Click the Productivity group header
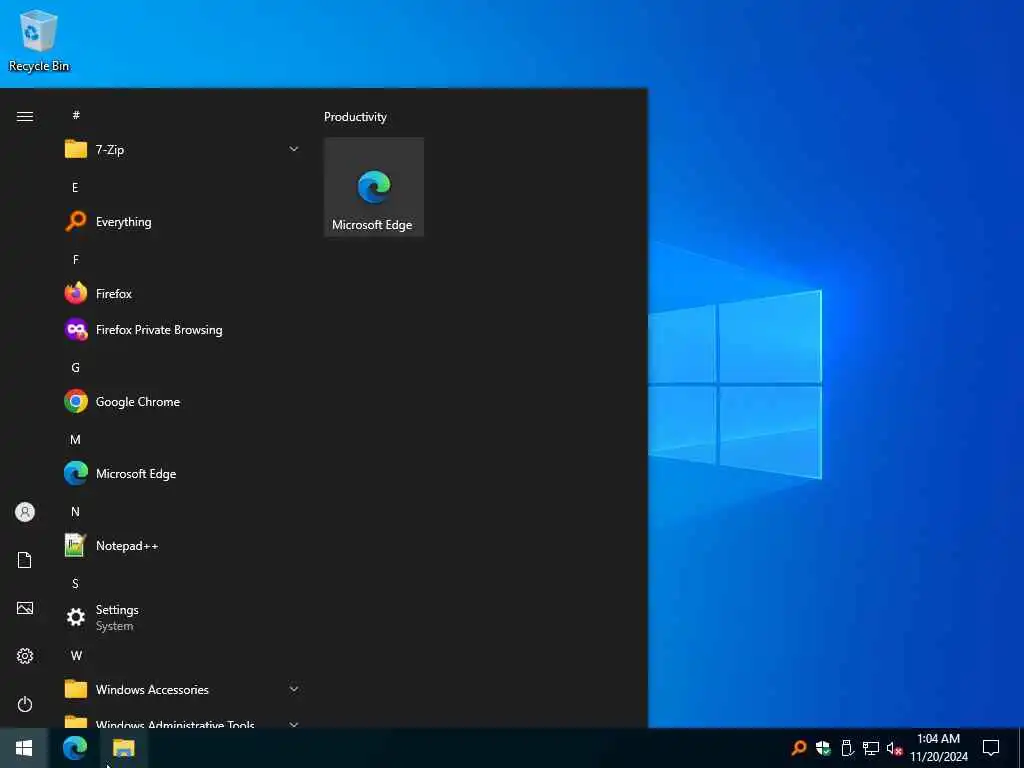This screenshot has width=1024, height=768. (355, 117)
